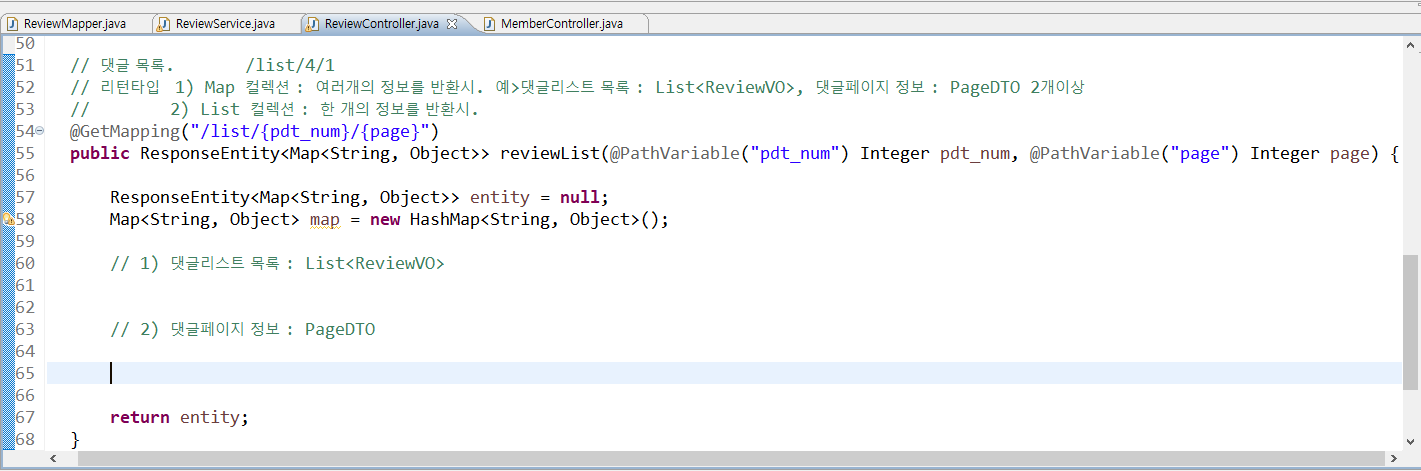Click the warning marker on line 58
The image size is (1421, 471).
[7, 219]
